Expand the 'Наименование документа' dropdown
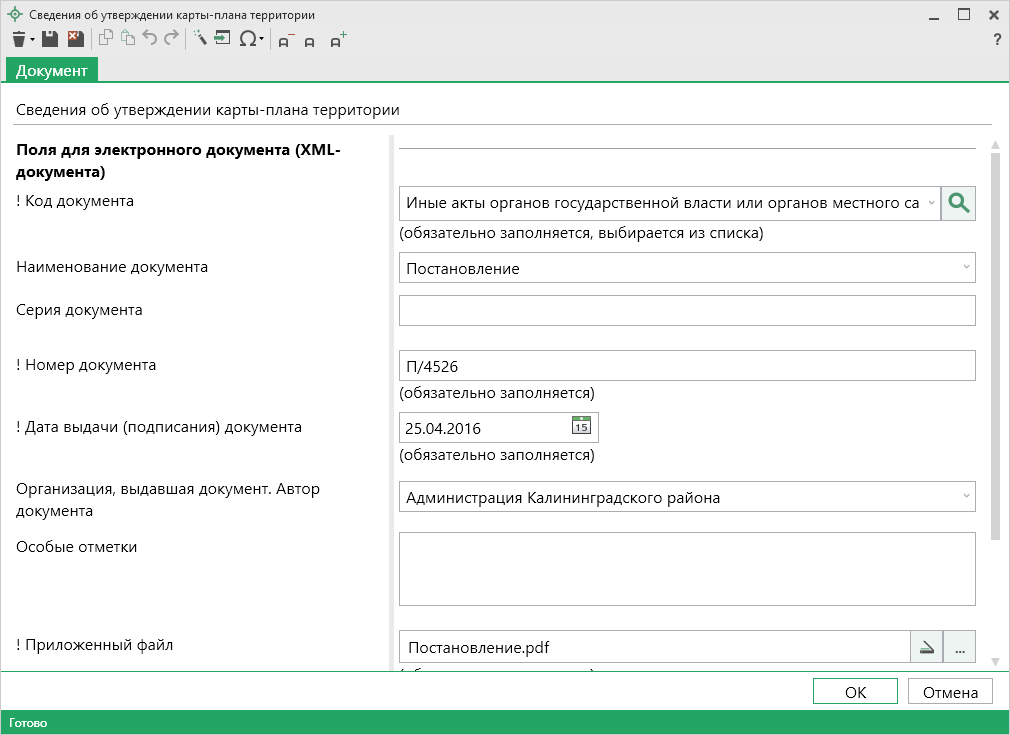Screen dimensions: 1010x735 point(966,268)
